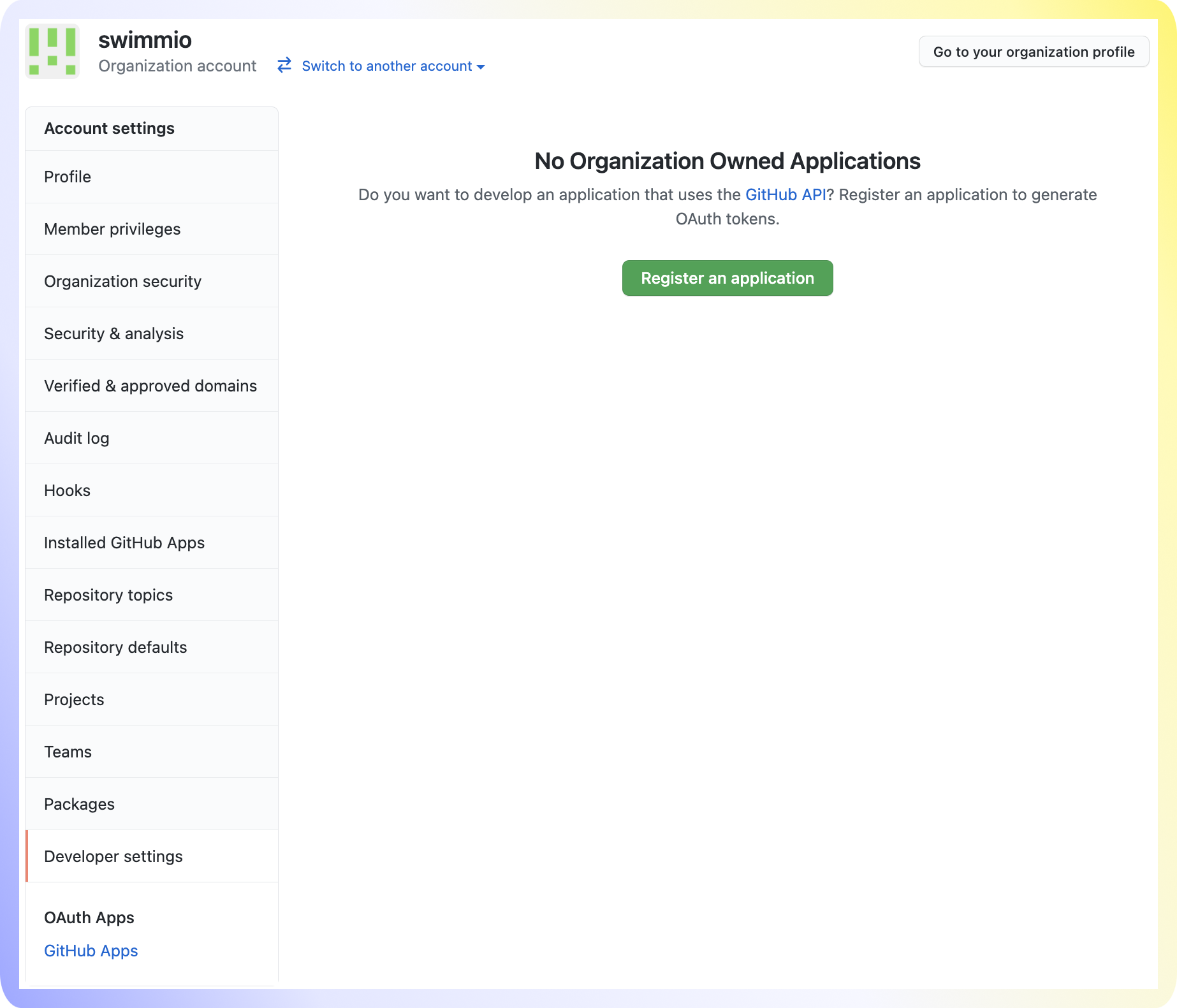Click the switch accounts arrows icon

[284, 66]
